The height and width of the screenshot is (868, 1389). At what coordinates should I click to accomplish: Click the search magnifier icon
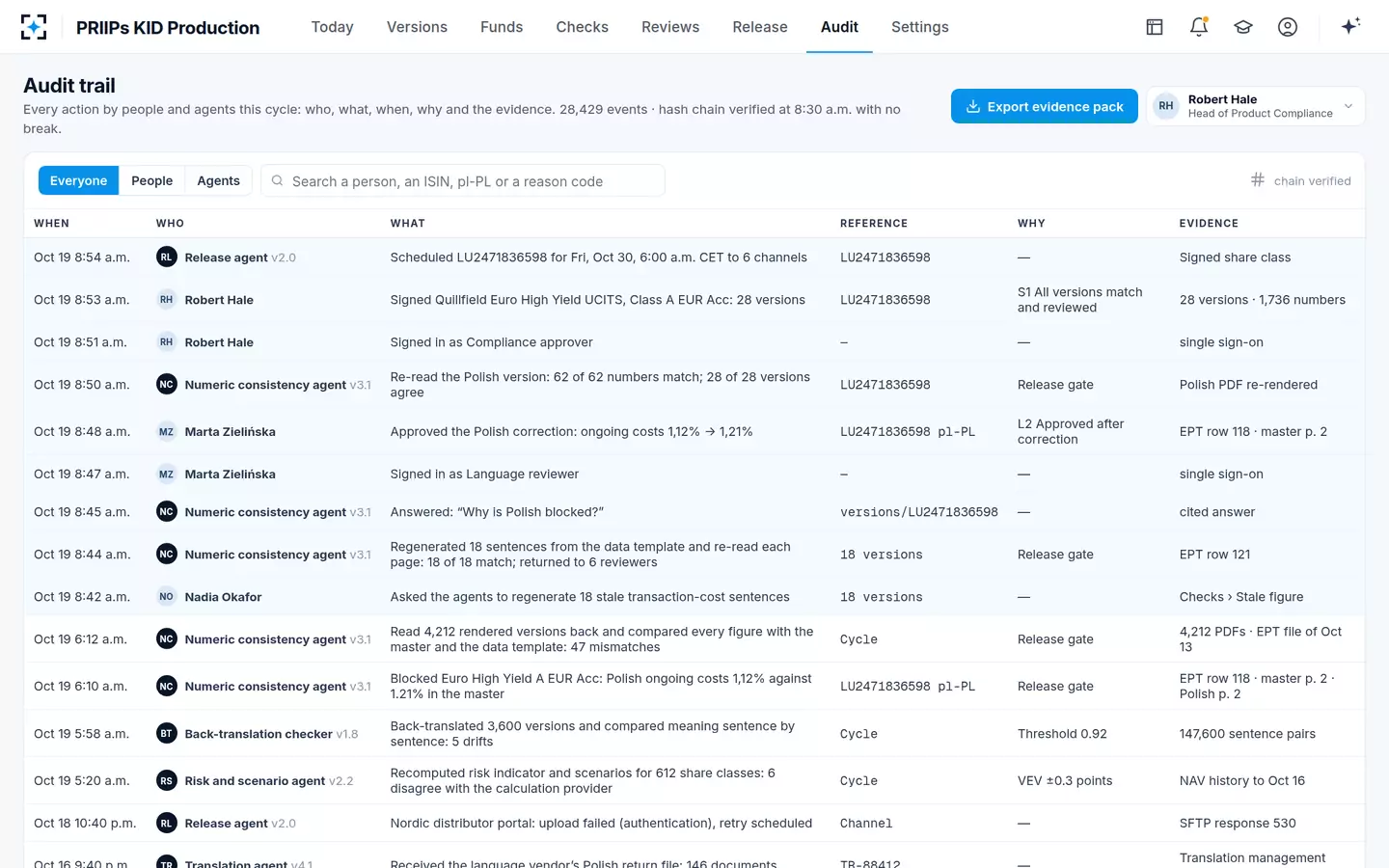(x=277, y=180)
